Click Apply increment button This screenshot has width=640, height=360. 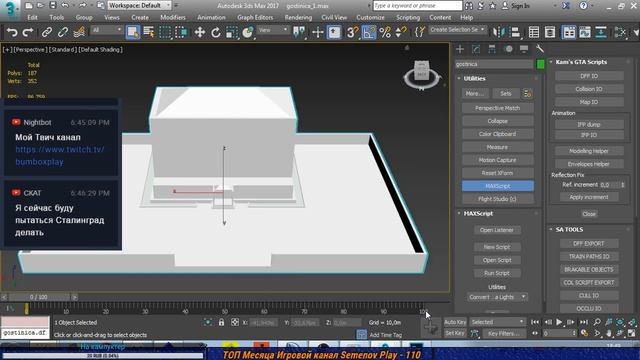589,197
